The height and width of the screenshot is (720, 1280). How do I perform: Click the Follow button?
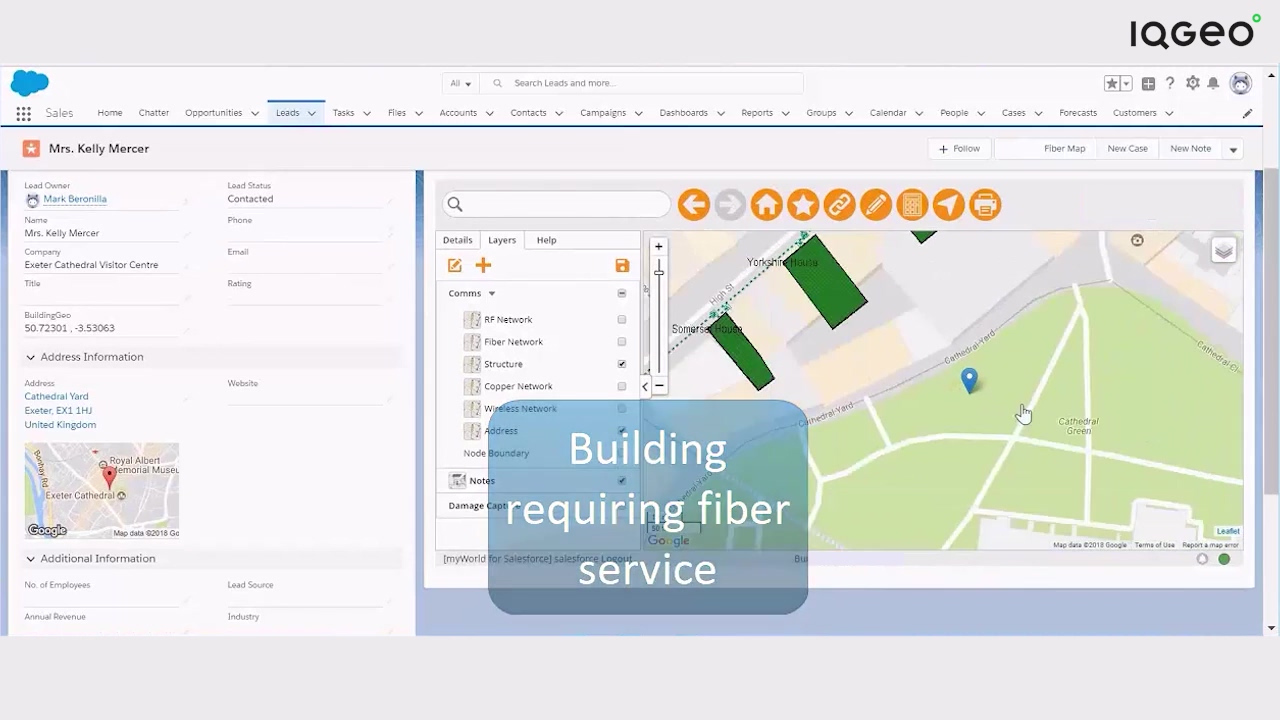point(960,149)
